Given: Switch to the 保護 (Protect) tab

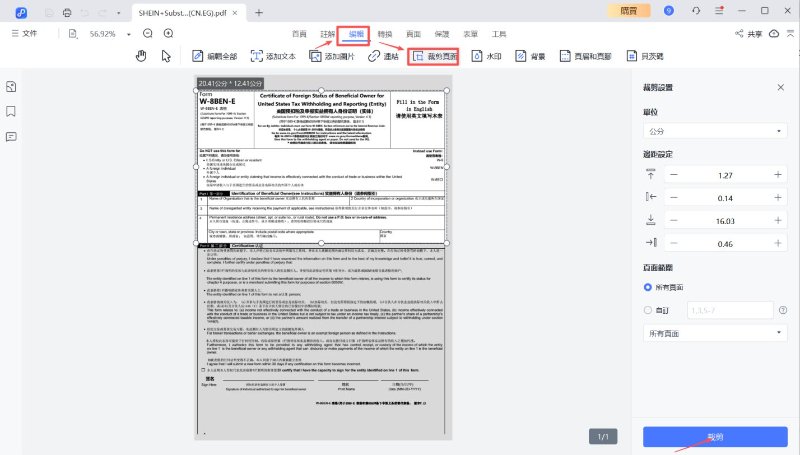Looking at the screenshot, I should click(442, 34).
